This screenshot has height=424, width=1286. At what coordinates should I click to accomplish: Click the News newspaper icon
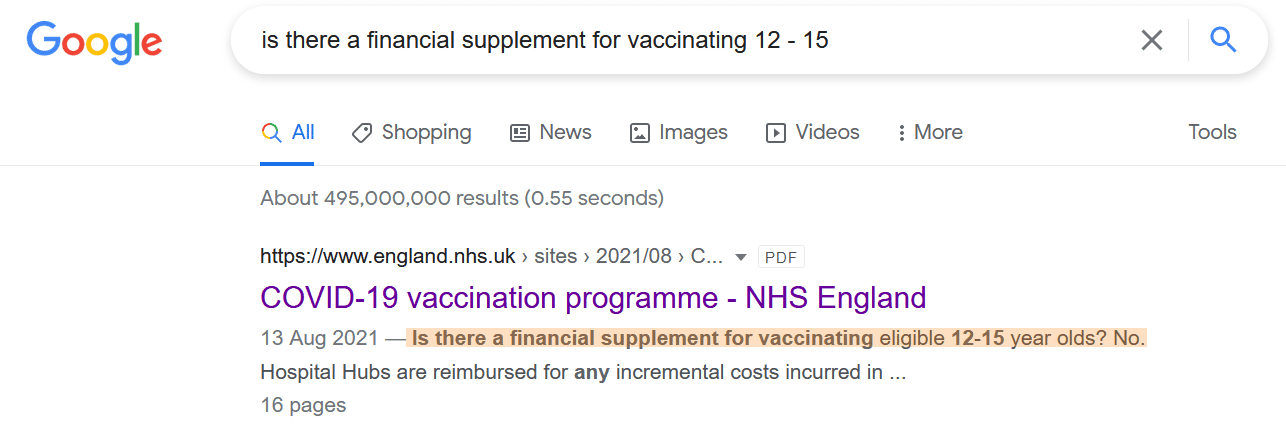(520, 132)
